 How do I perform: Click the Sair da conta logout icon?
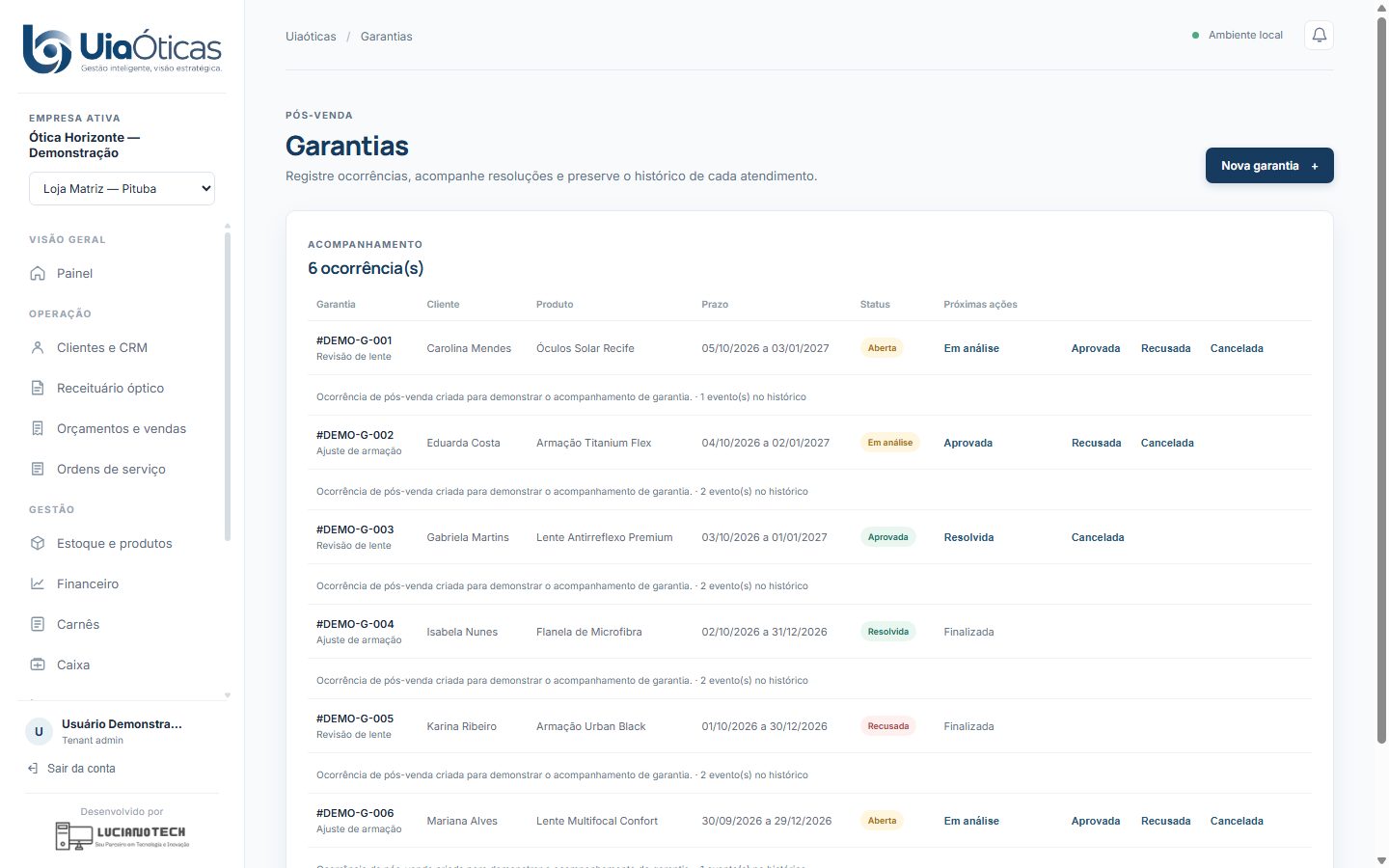[x=33, y=769]
